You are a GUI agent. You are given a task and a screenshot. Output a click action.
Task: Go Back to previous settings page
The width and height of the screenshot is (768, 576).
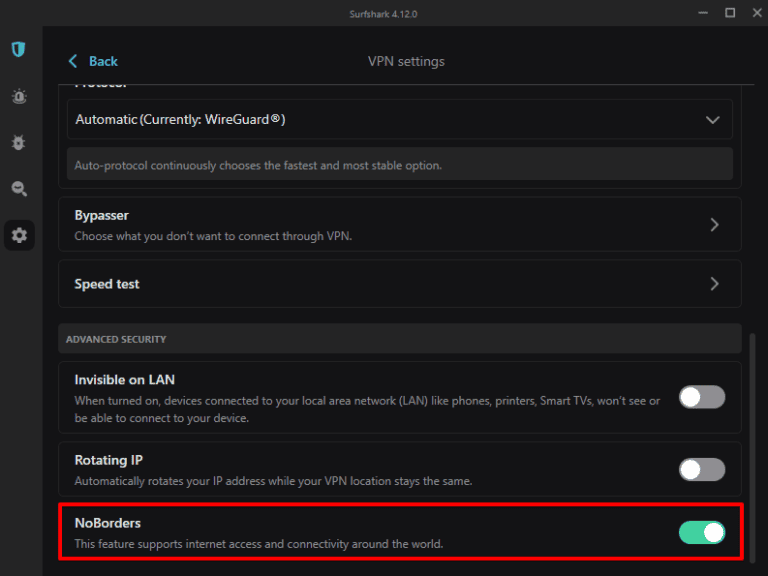[103, 61]
